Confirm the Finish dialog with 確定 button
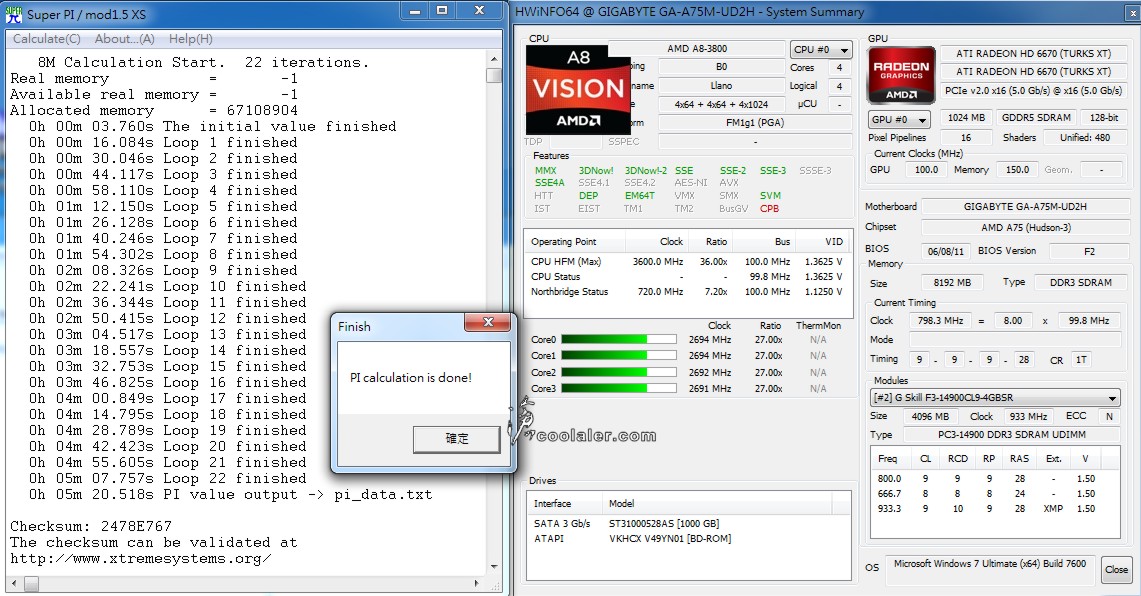The image size is (1141, 596). (457, 439)
